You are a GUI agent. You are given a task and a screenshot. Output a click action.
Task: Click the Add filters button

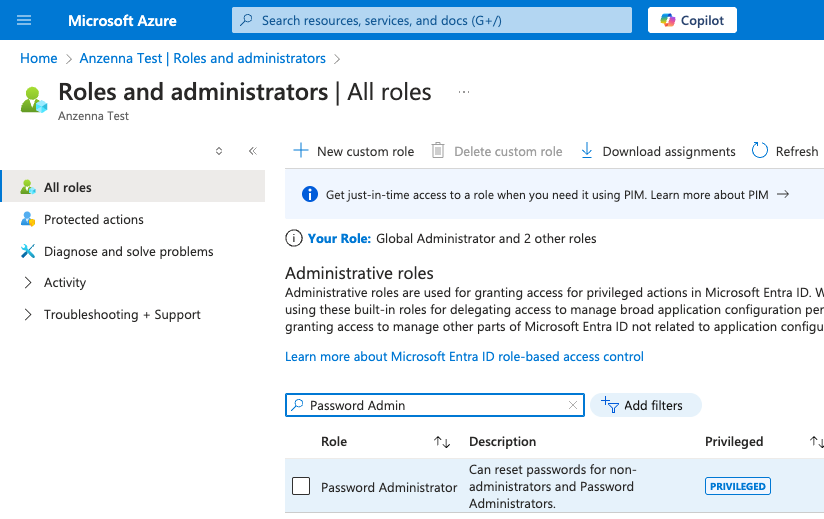(646, 405)
